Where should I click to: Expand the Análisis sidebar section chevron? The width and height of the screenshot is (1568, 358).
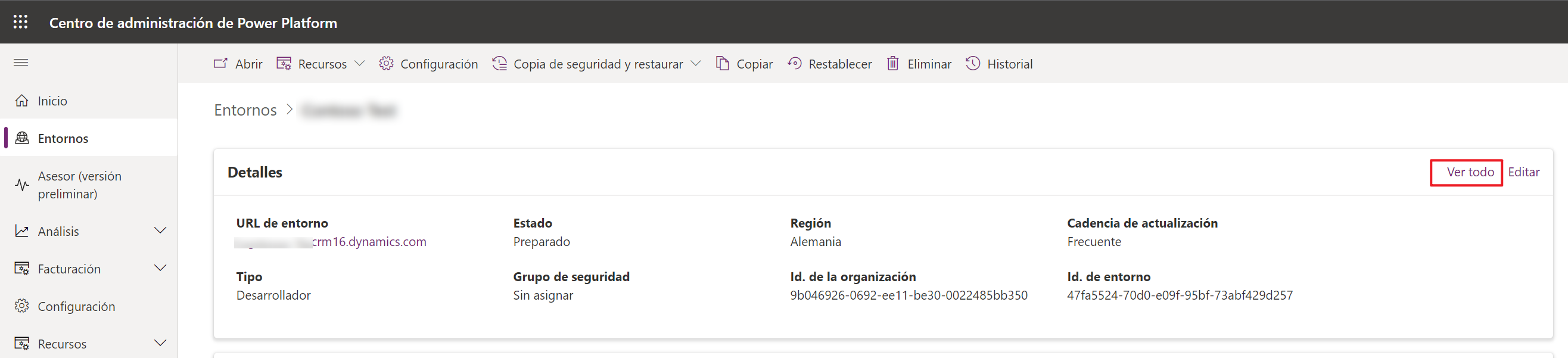click(160, 231)
